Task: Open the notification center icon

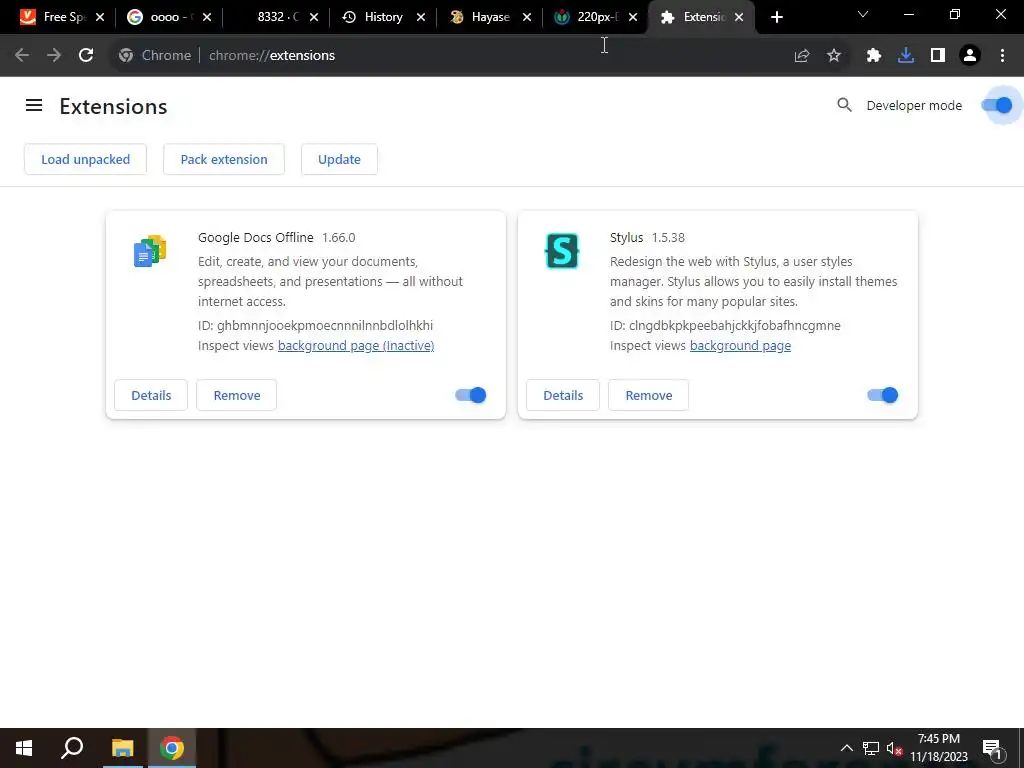Action: [x=992, y=748]
